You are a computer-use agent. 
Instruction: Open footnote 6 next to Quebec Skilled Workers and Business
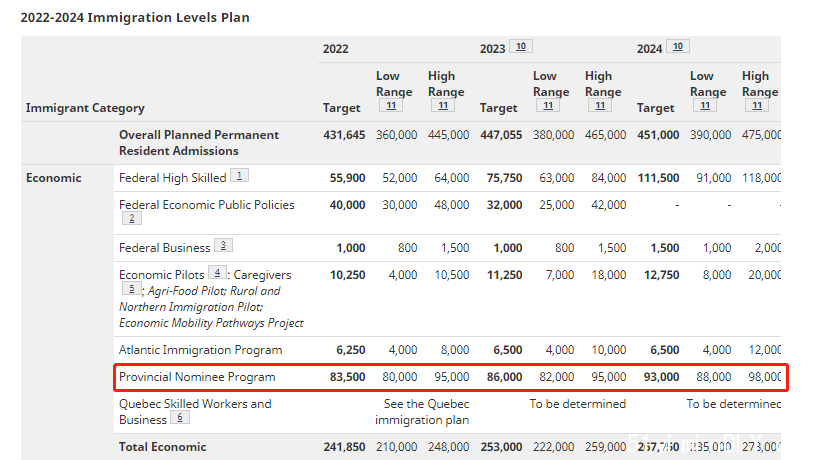tap(180, 417)
